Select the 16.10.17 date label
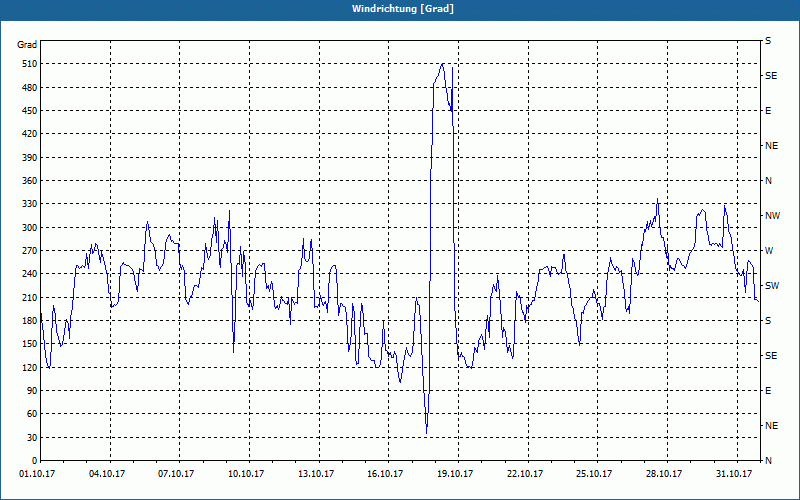 pos(385,474)
